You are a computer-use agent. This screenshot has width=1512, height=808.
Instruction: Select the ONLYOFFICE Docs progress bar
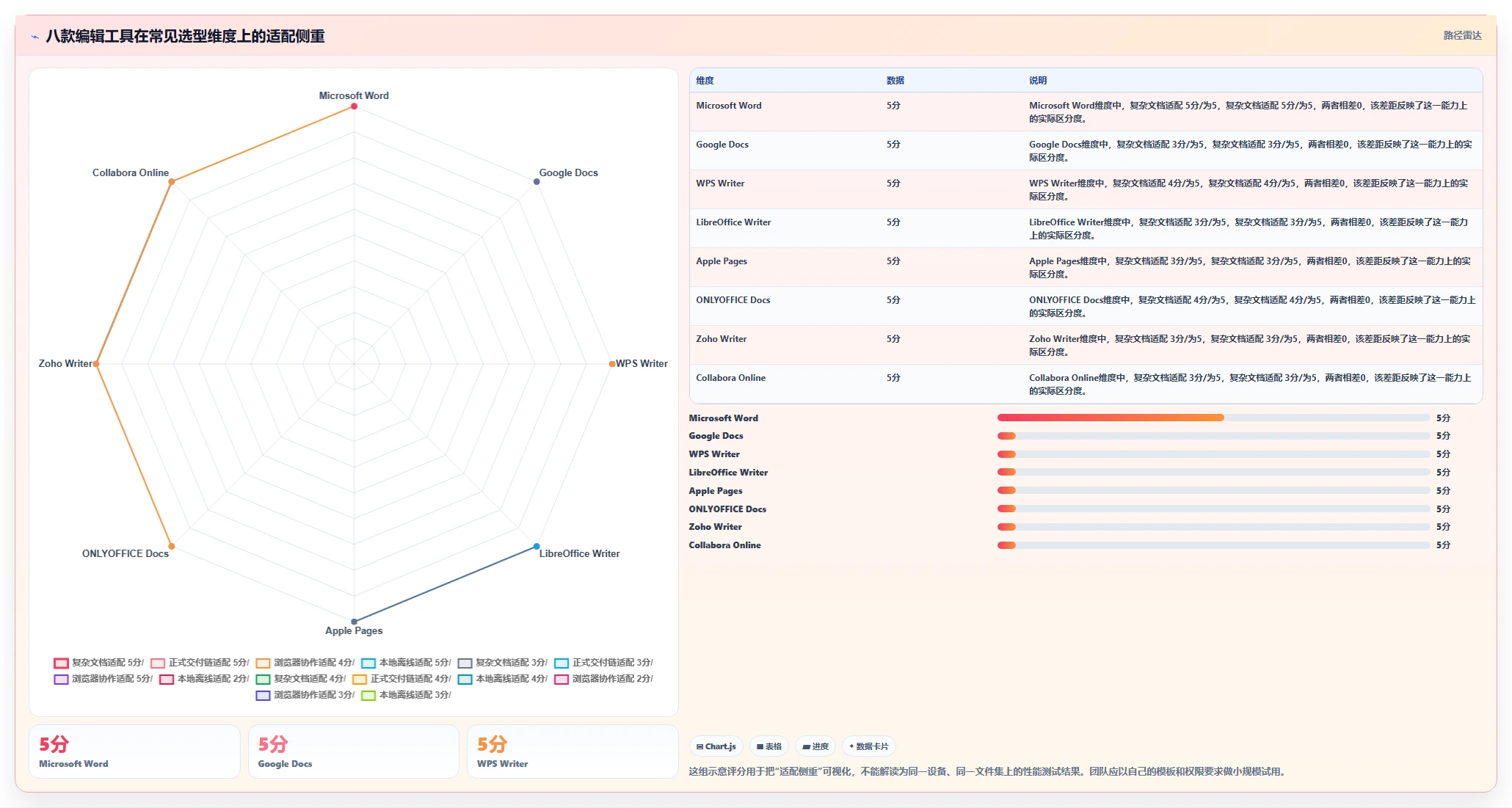(1213, 509)
